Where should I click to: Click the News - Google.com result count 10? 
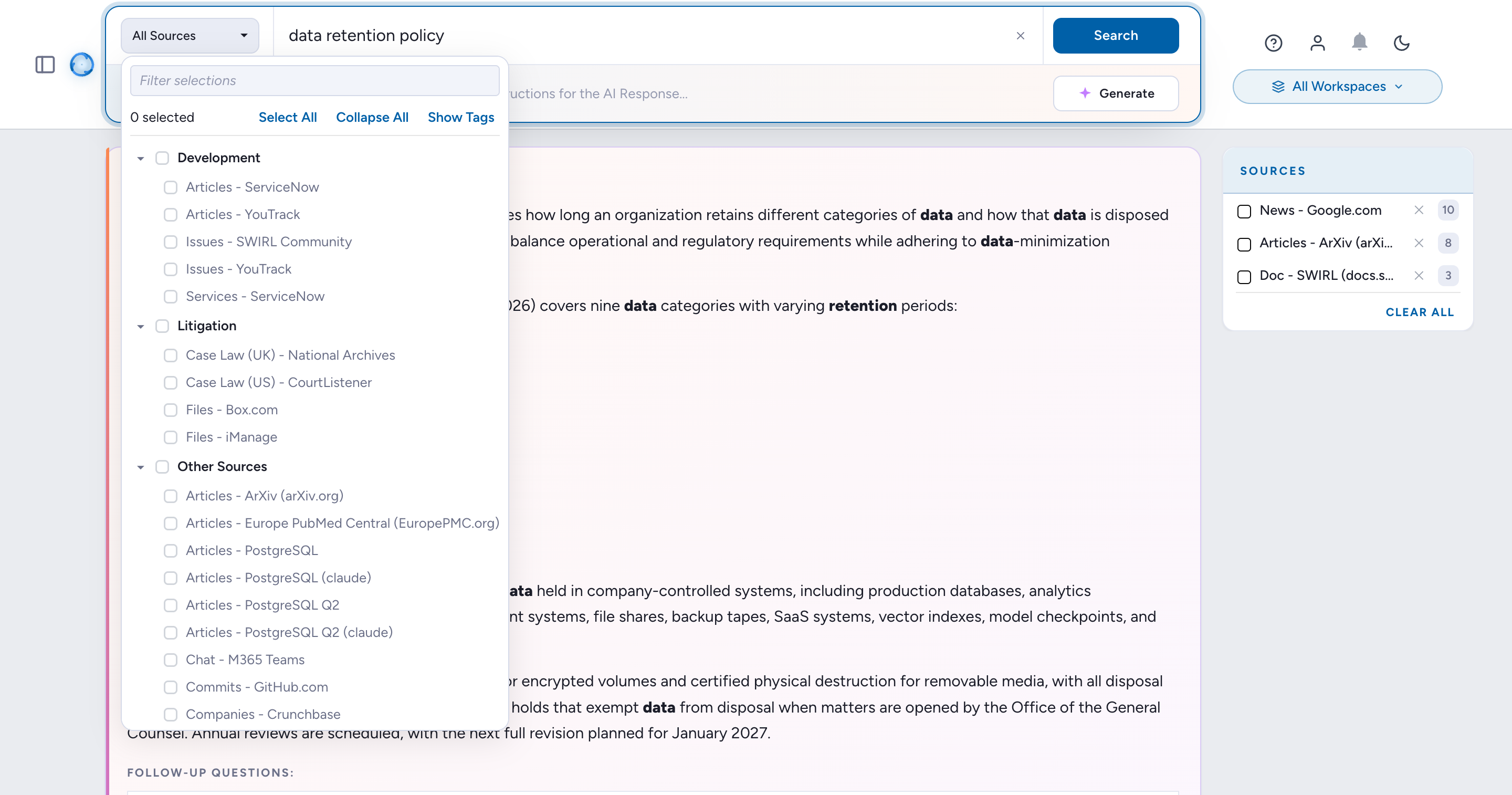coord(1448,210)
